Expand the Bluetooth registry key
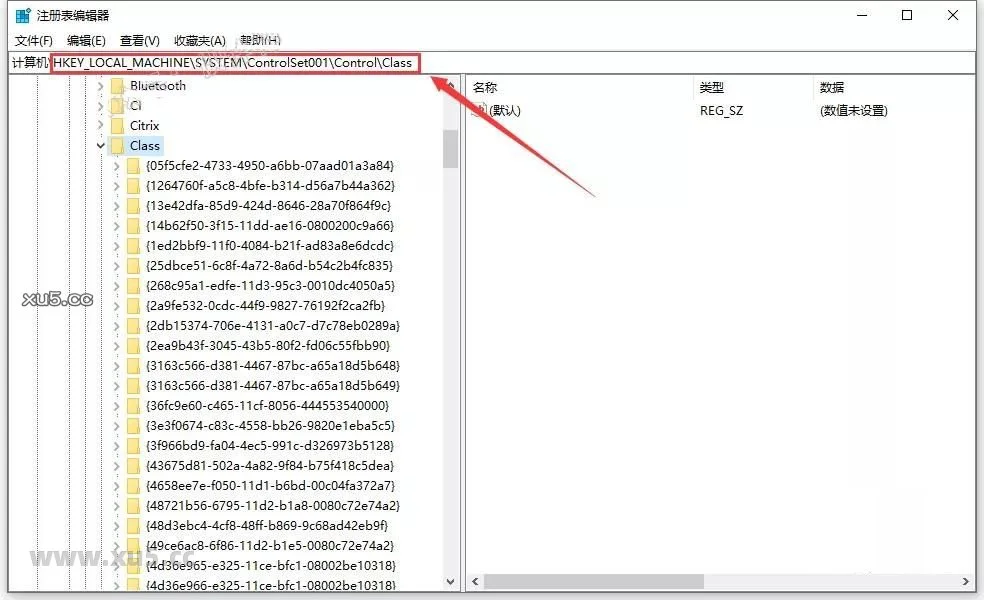 point(101,86)
